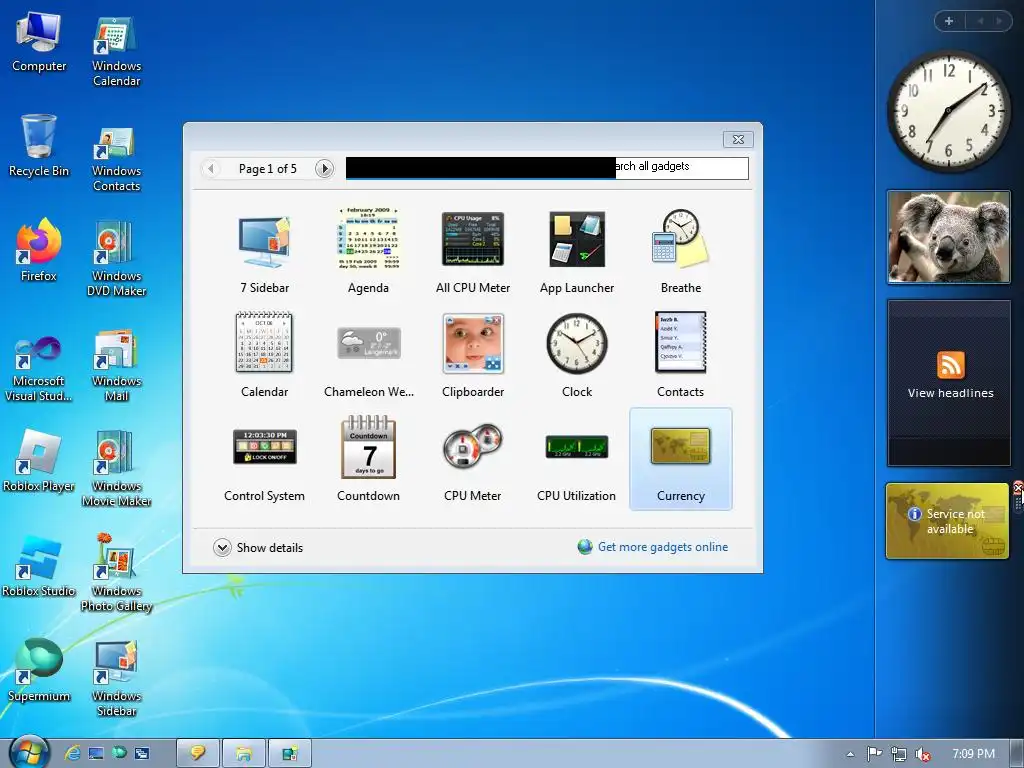Select Windows Mail shortcut

(x=116, y=366)
